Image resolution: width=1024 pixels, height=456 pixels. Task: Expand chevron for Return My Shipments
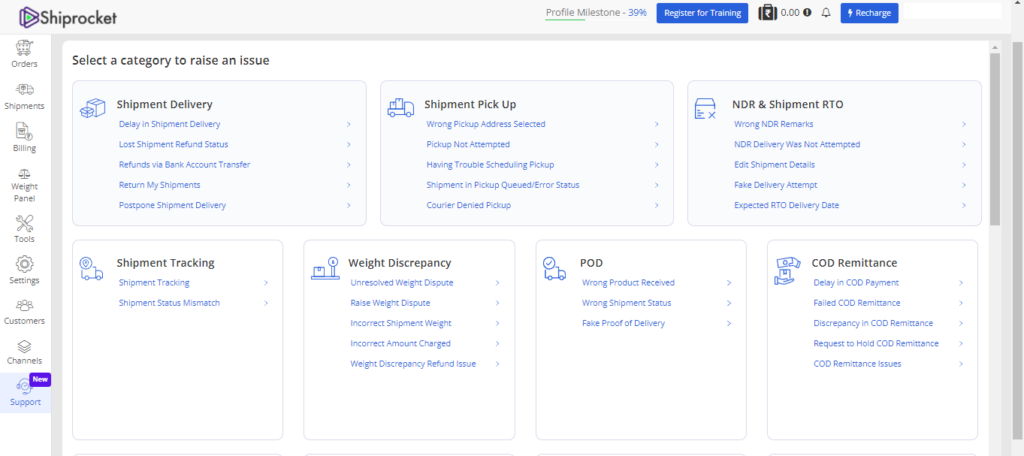click(349, 185)
